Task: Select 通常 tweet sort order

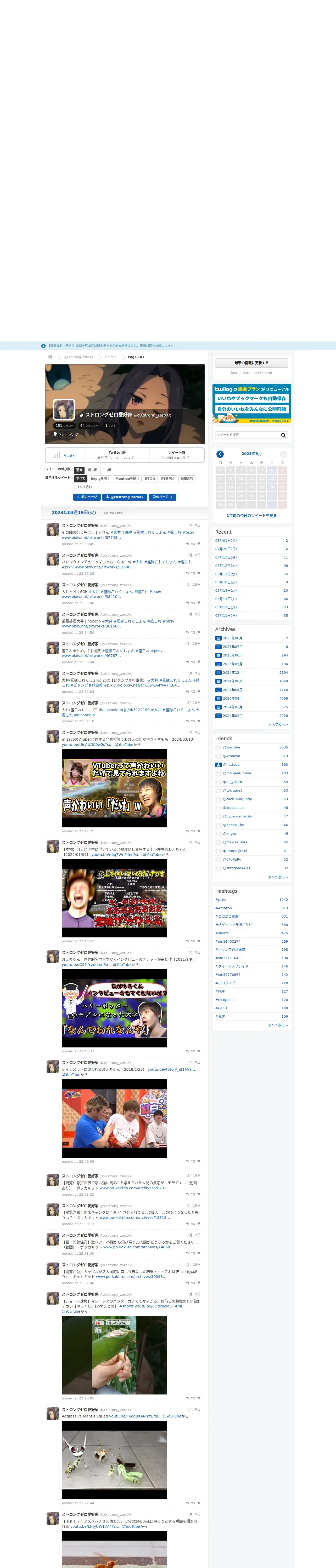Action: click(x=79, y=470)
